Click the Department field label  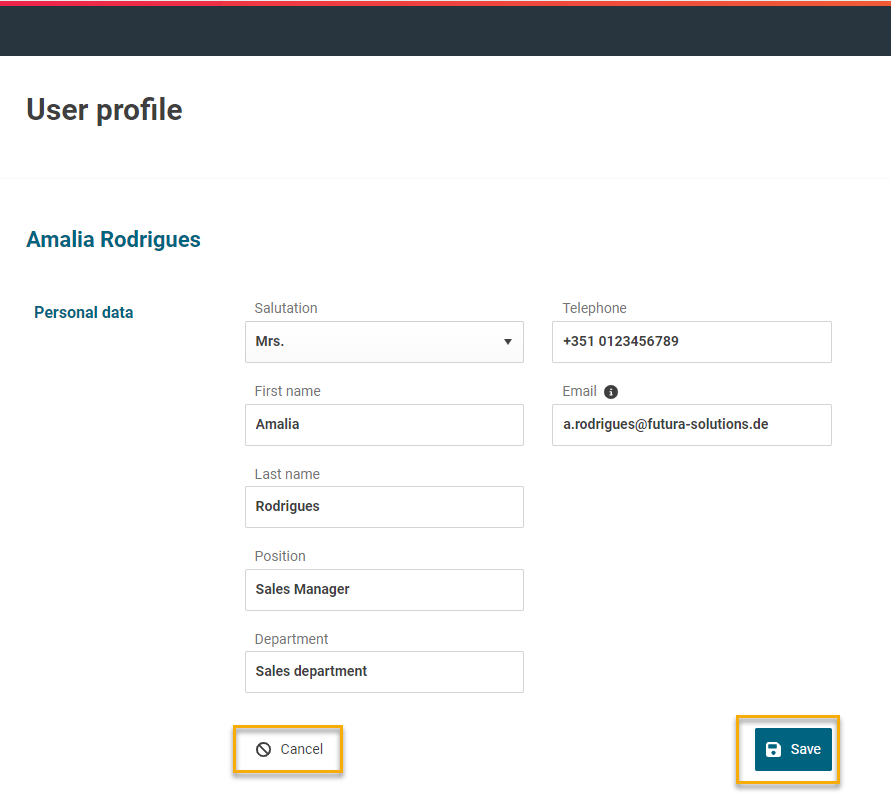click(291, 639)
